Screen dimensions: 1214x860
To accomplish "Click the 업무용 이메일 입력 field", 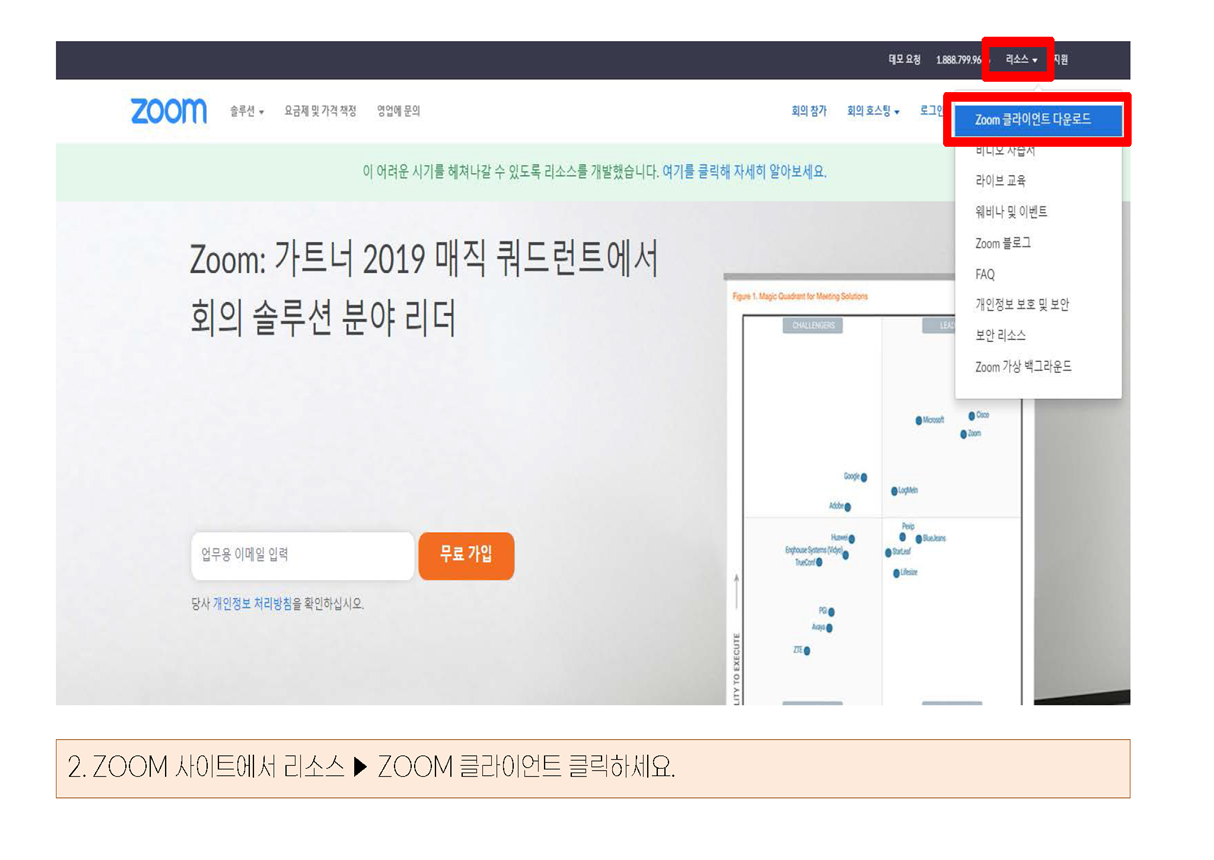I will 302,555.
